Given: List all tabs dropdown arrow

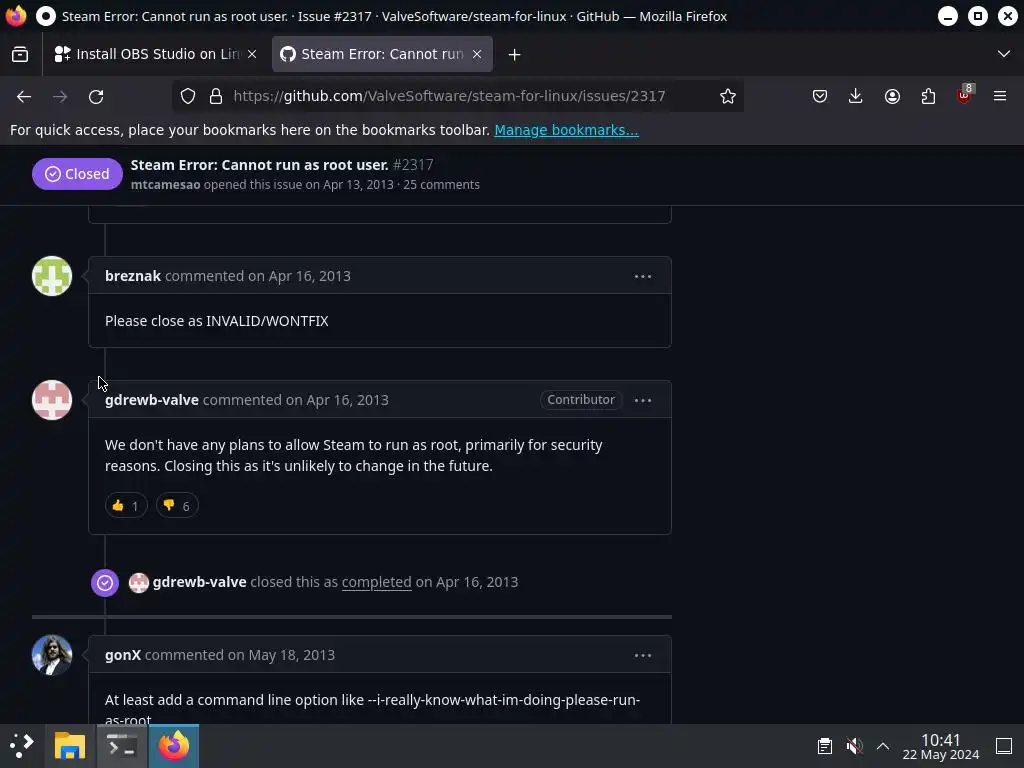Looking at the screenshot, I should (1004, 54).
